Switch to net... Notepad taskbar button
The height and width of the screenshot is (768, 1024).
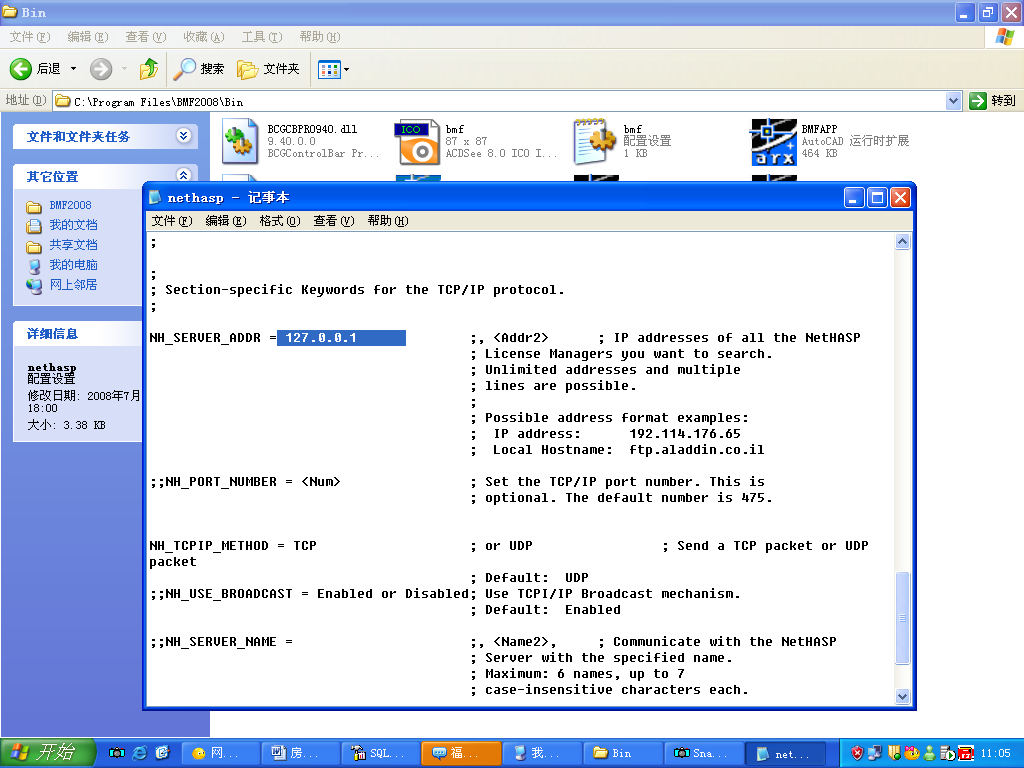786,753
